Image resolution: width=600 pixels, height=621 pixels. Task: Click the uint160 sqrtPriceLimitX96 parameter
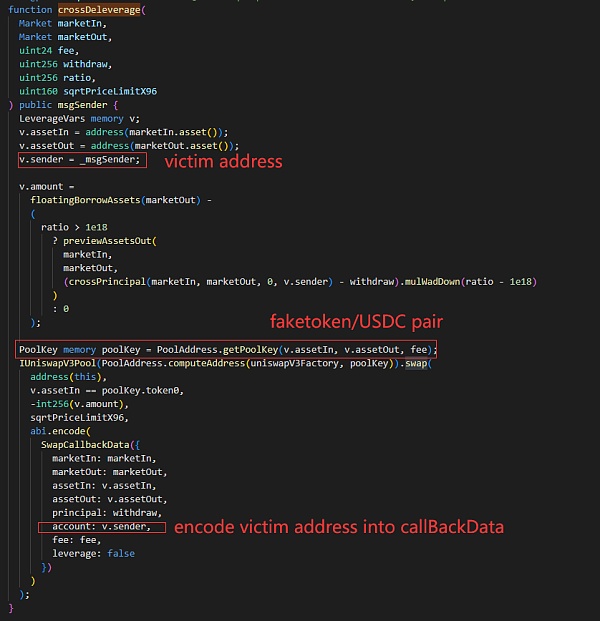click(x=88, y=91)
